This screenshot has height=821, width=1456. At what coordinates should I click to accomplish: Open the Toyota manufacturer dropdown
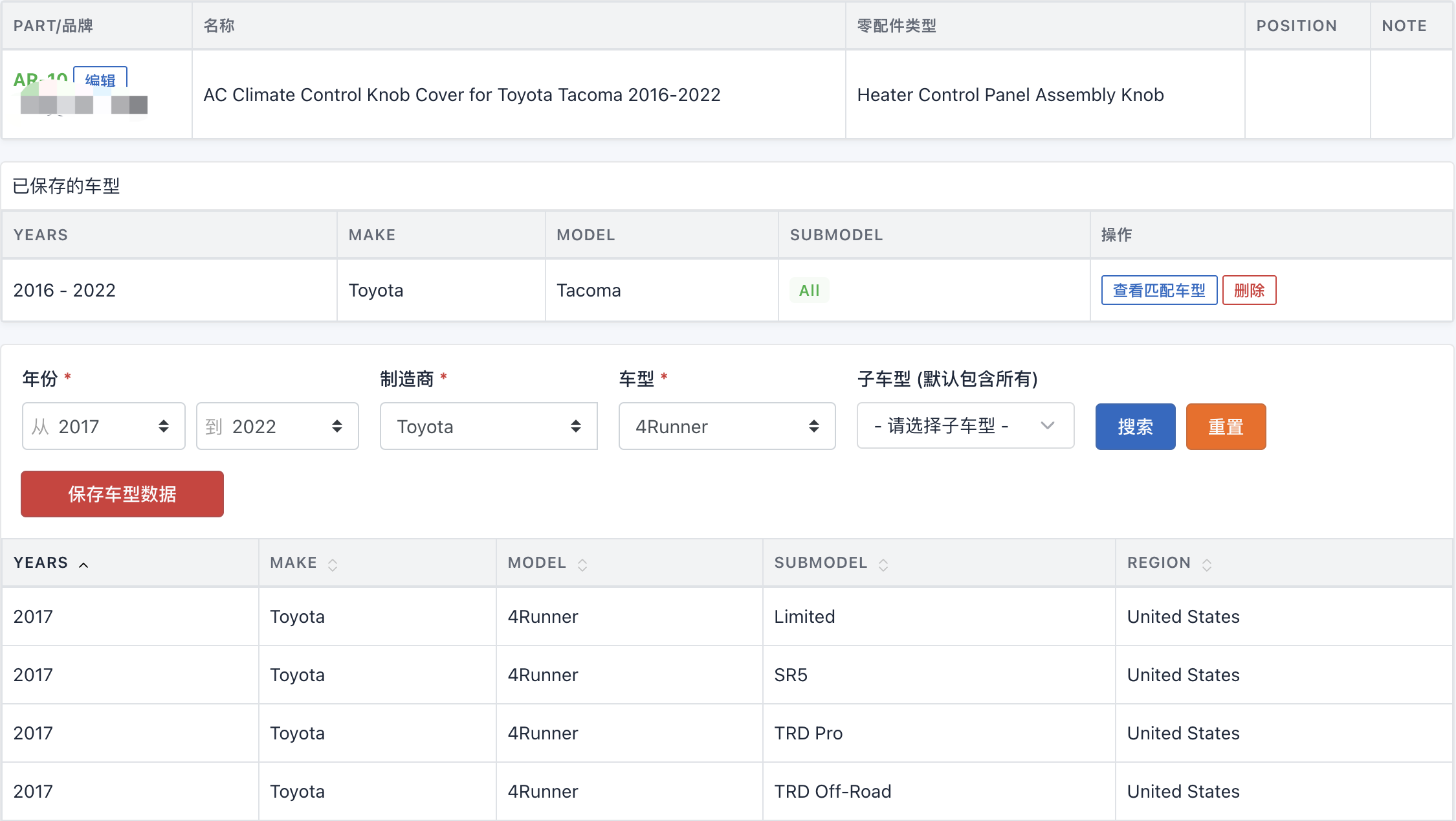click(489, 426)
